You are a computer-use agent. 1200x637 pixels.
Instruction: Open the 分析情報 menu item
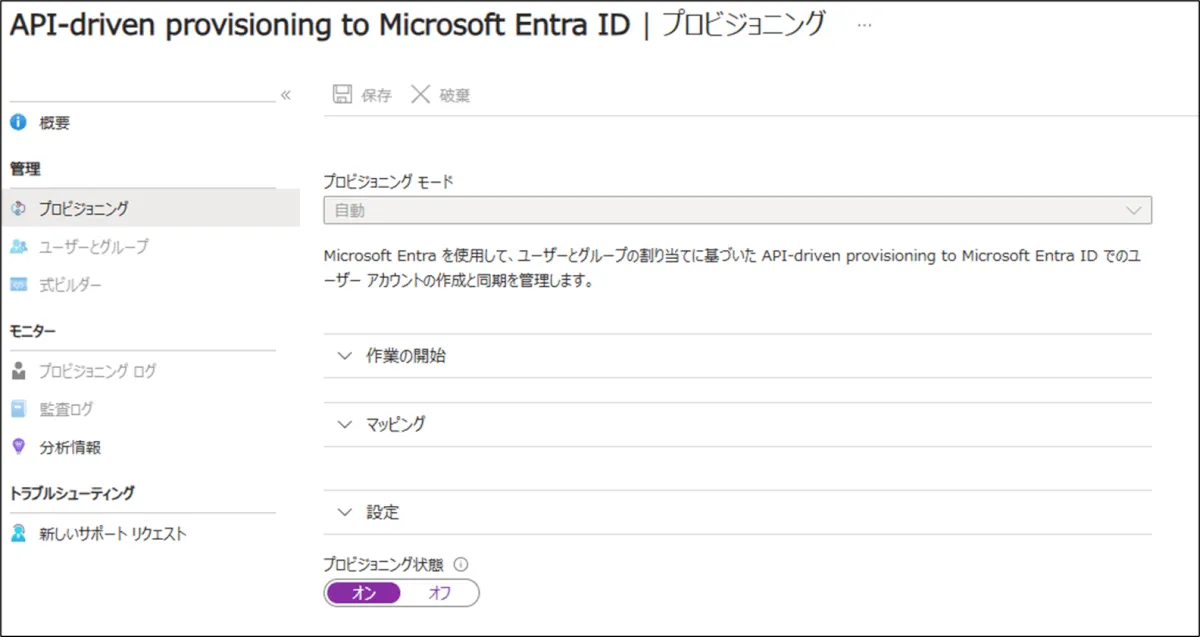70,447
